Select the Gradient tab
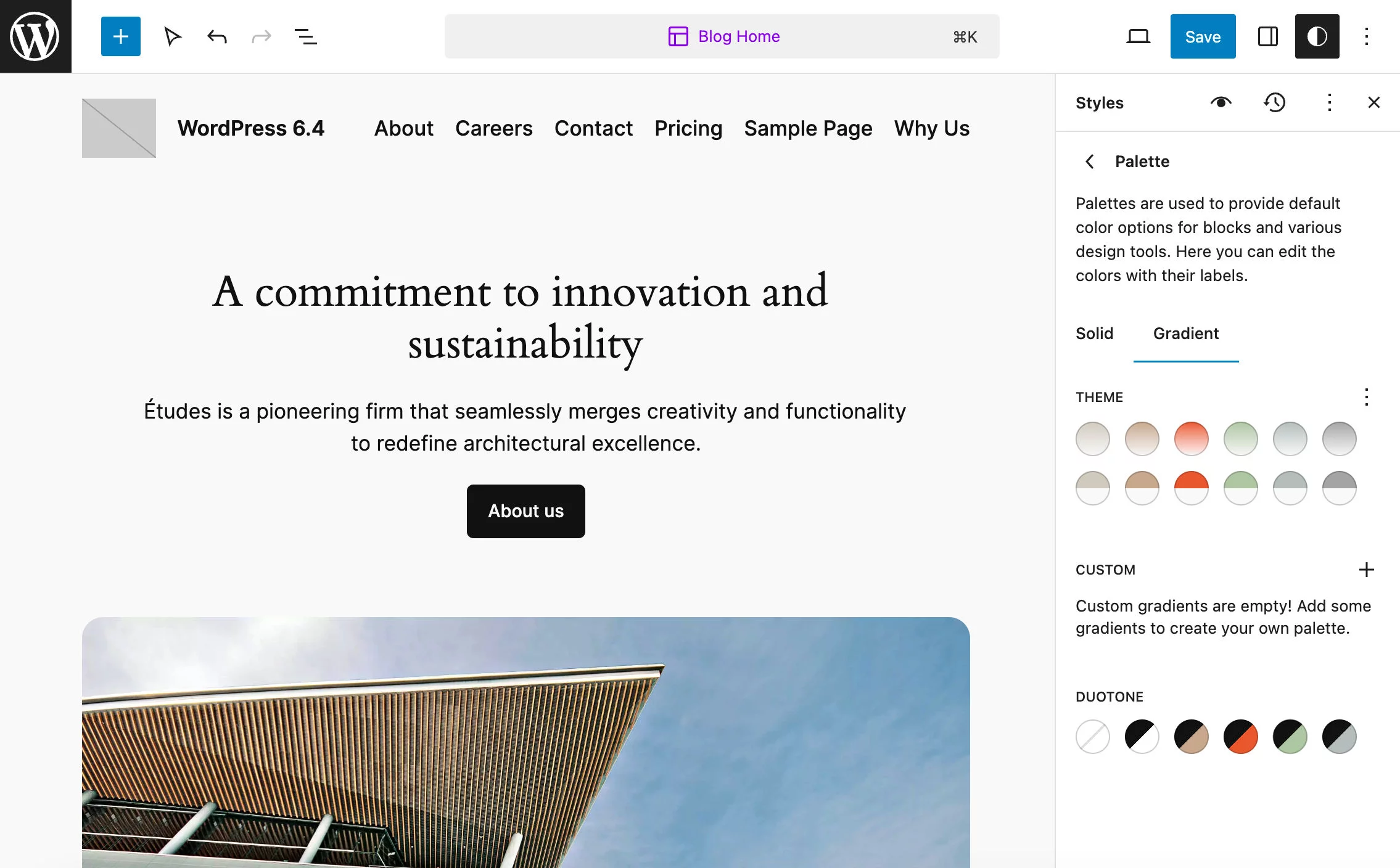Image resolution: width=1400 pixels, height=868 pixels. (1185, 334)
